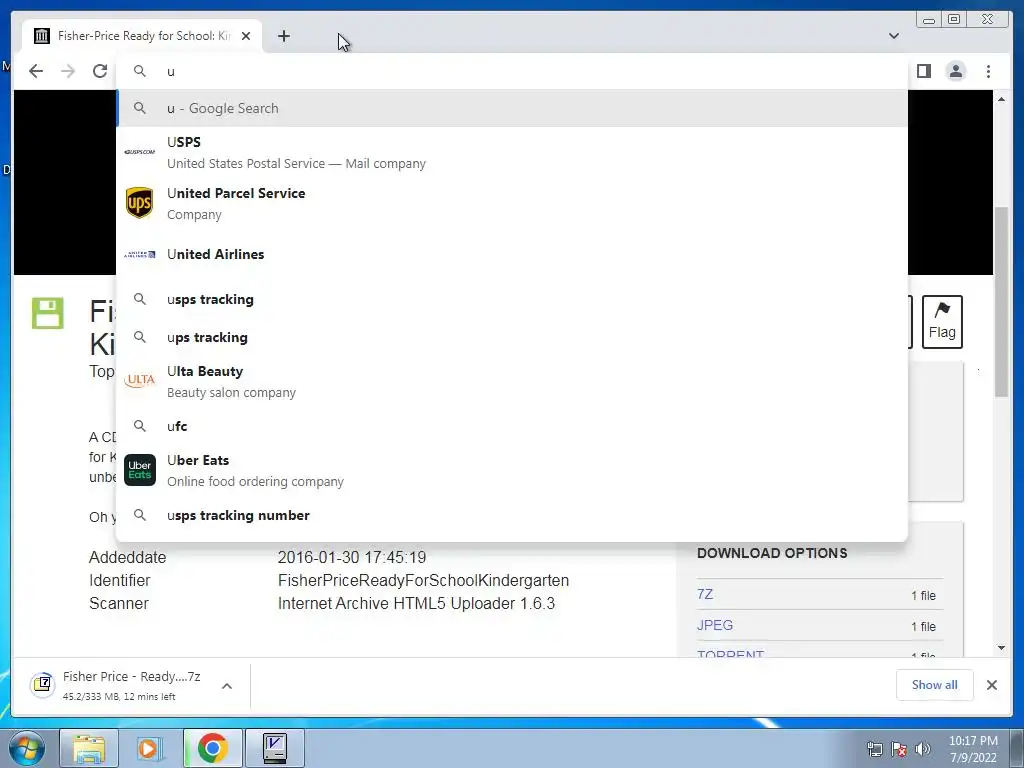The width and height of the screenshot is (1024, 768).
Task: Click the forward navigation arrow
Action: pyautogui.click(x=68, y=71)
